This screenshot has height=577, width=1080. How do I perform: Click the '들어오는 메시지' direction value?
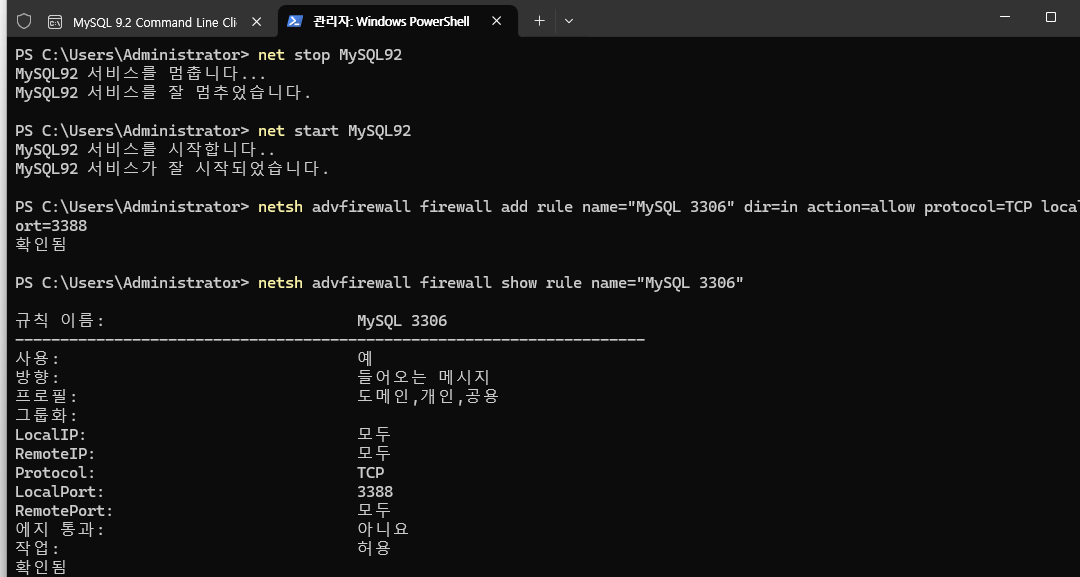pyautogui.click(x=424, y=377)
